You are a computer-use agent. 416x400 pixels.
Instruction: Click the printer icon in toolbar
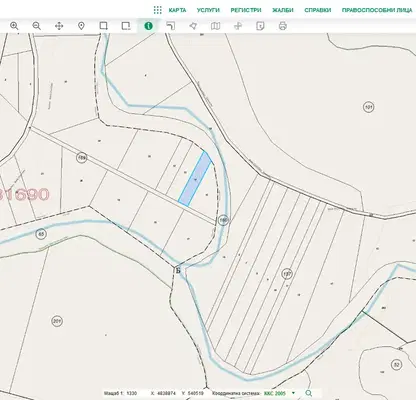283,26
